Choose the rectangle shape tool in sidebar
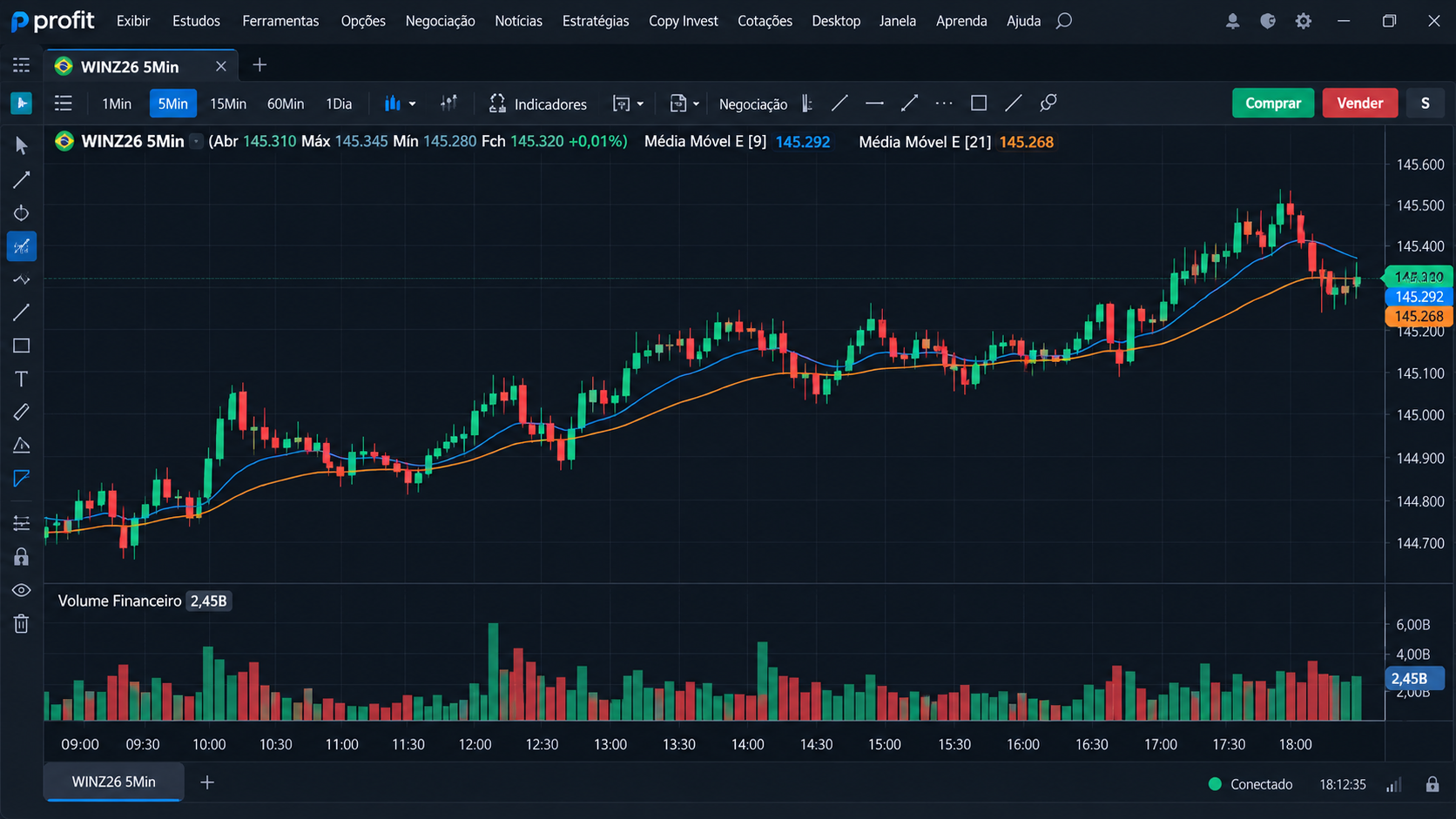This screenshot has height=819, width=1456. click(22, 346)
